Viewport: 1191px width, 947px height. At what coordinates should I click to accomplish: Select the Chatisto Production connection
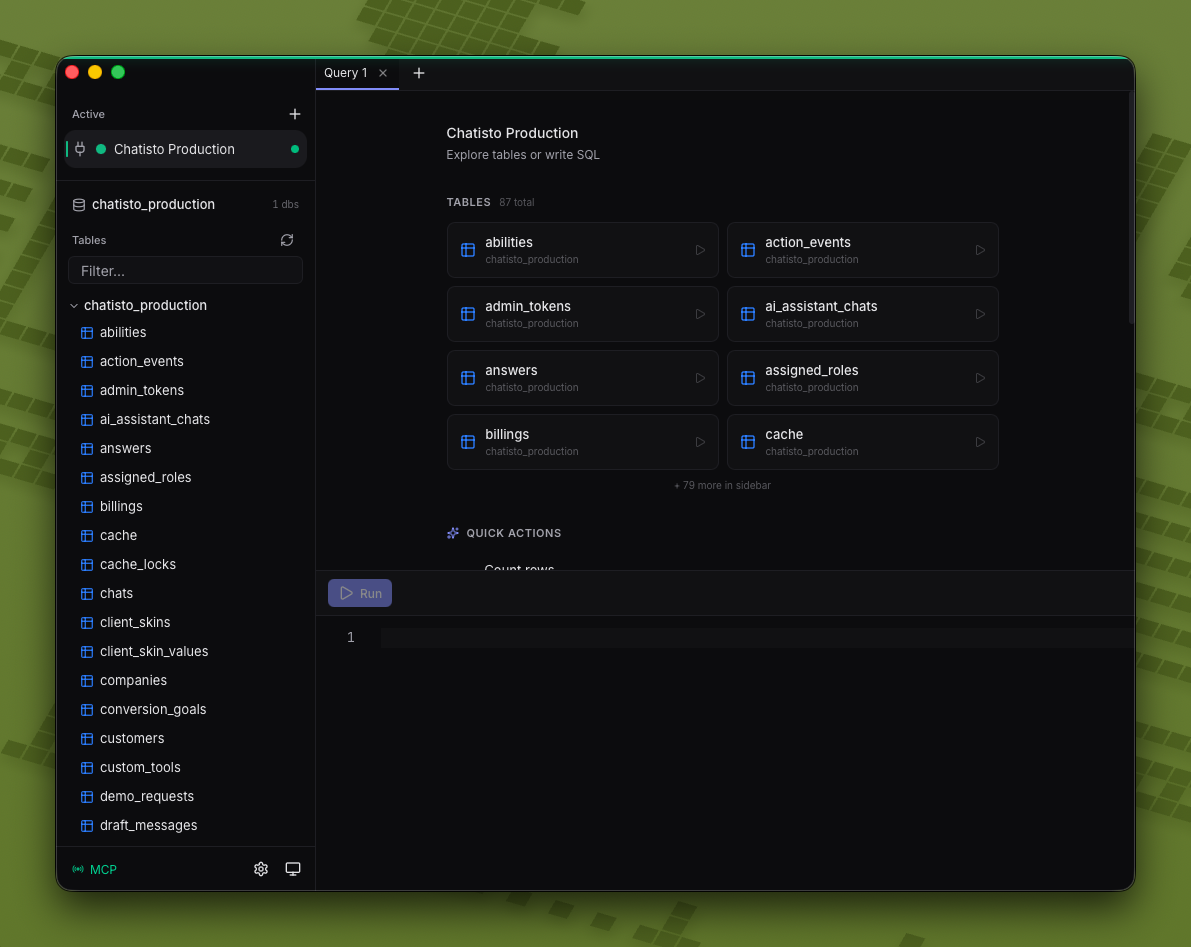(x=185, y=149)
